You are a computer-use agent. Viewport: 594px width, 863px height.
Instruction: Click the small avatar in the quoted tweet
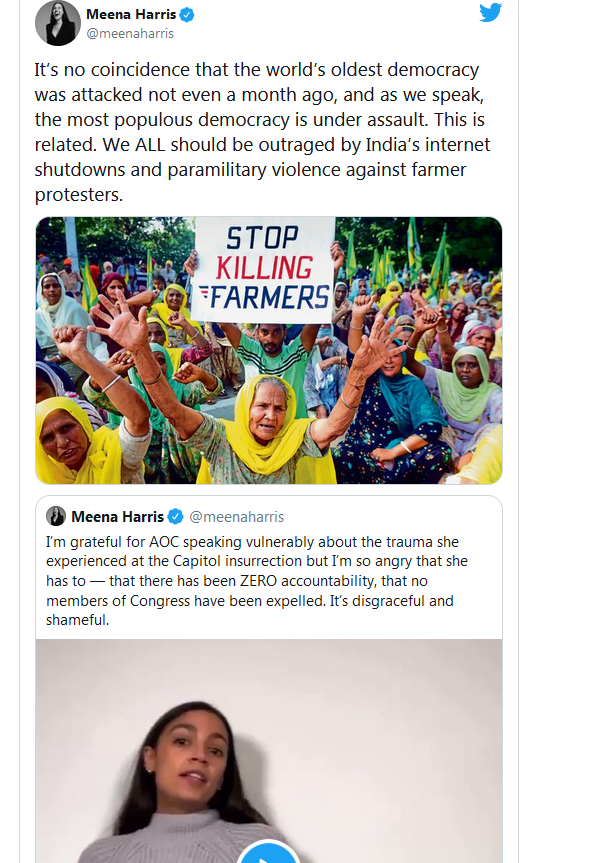tap(56, 516)
